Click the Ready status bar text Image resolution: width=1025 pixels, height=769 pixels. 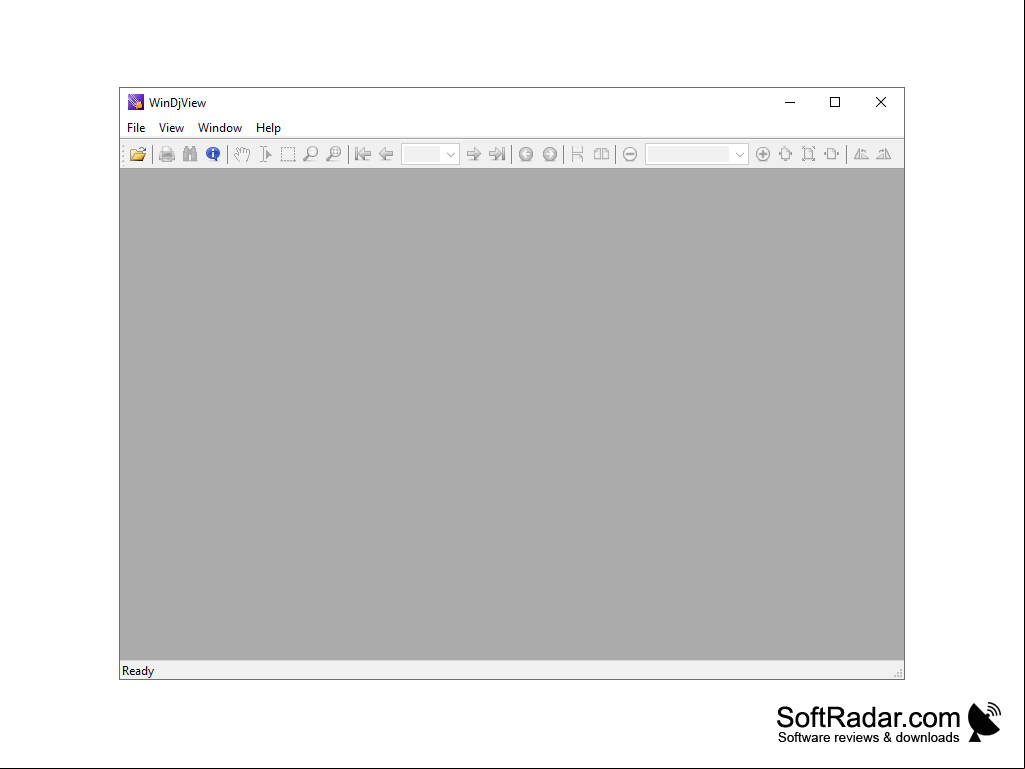tap(138, 671)
